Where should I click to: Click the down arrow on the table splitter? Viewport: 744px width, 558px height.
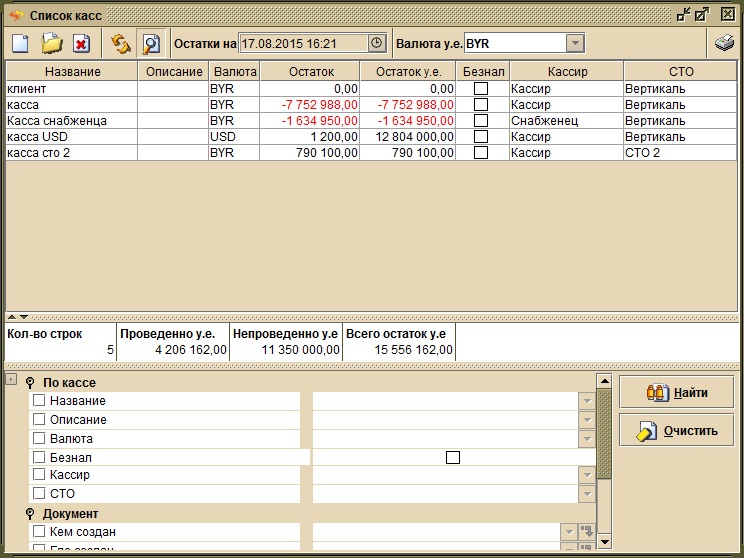23,317
